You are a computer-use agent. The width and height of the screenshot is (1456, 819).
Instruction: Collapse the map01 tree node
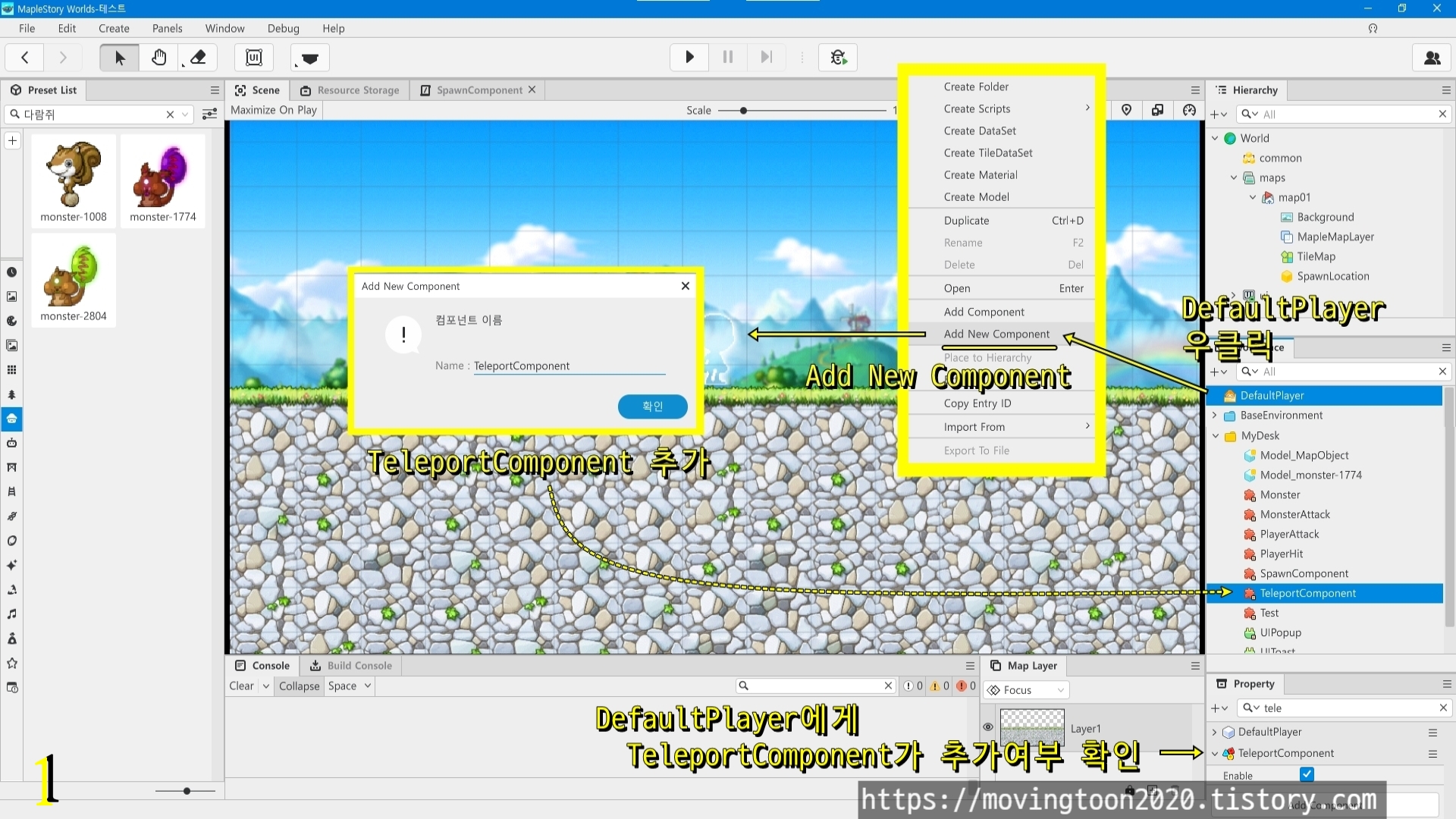(1253, 197)
